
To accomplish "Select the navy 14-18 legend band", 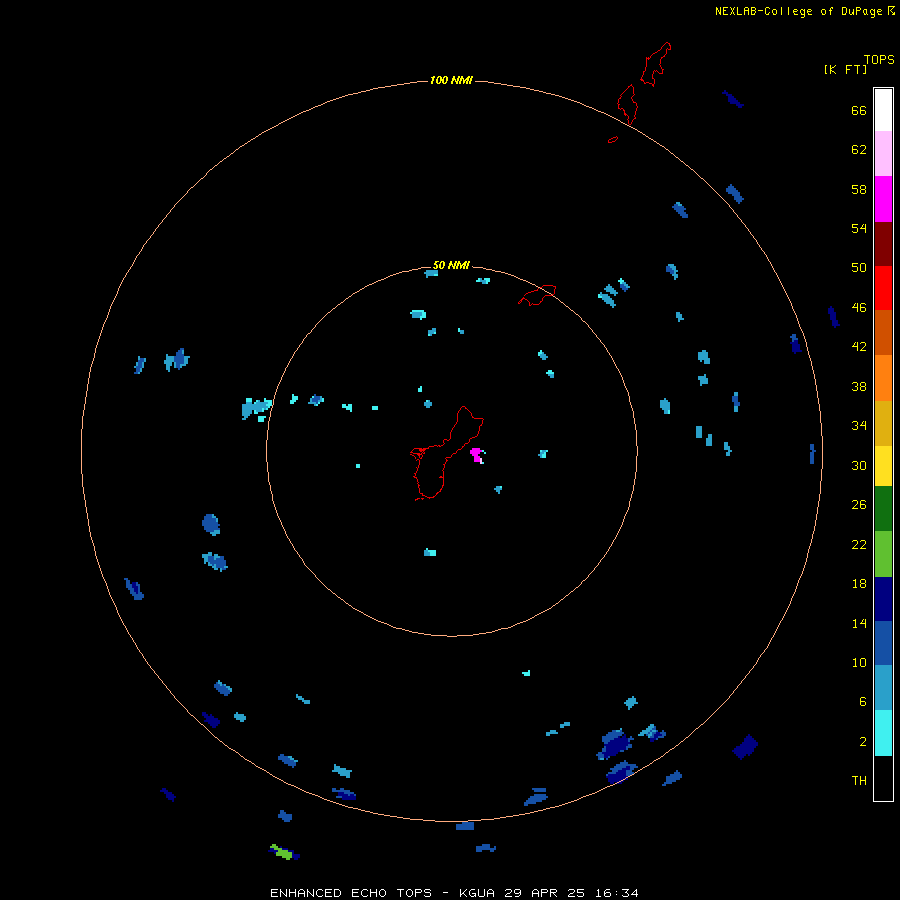I will [x=883, y=599].
